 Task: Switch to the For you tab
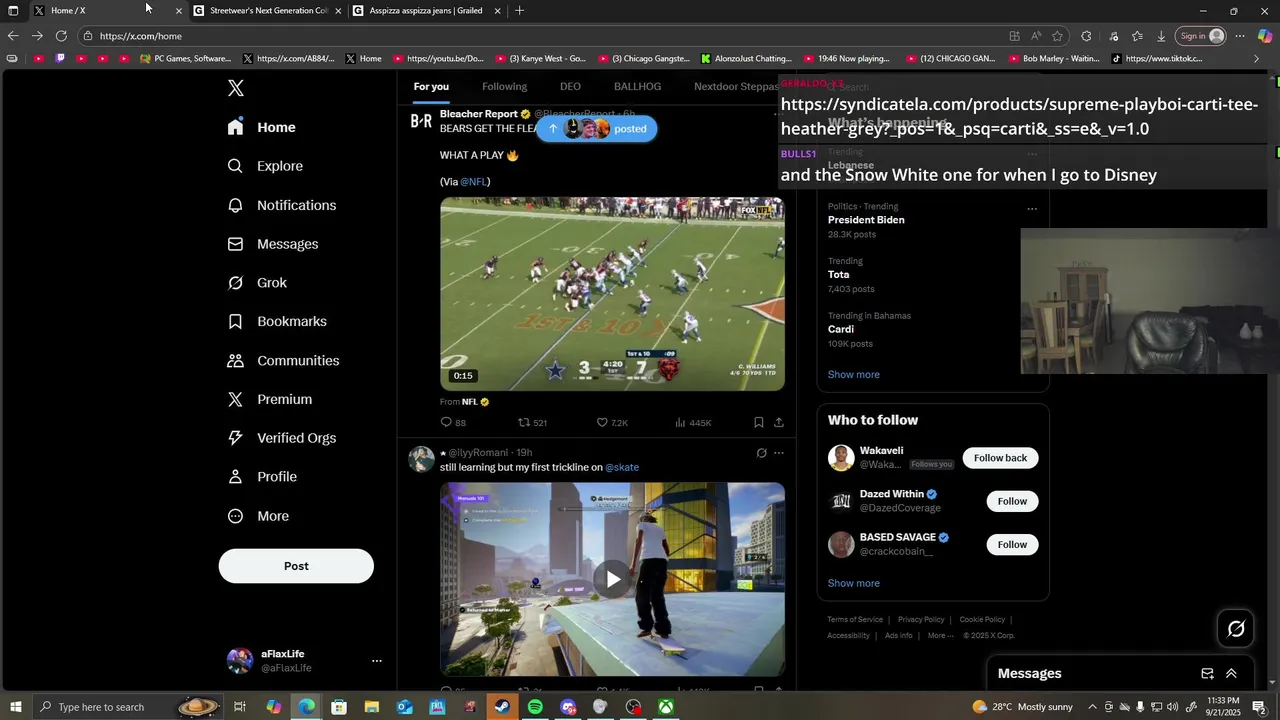pyautogui.click(x=431, y=87)
